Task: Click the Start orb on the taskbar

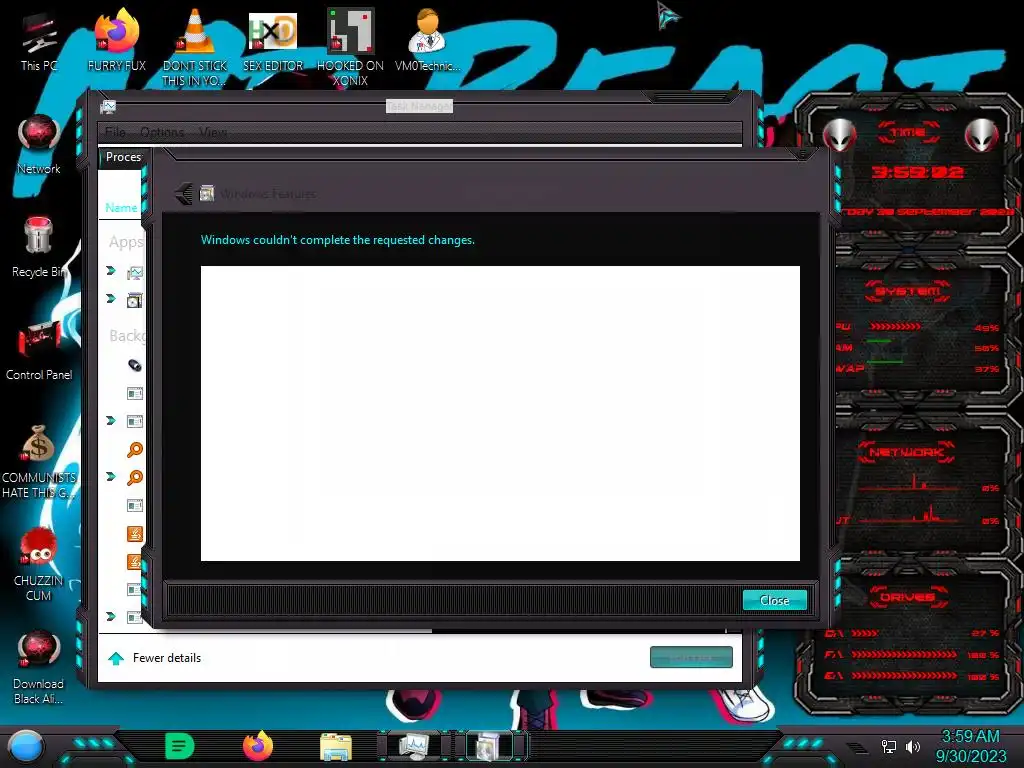Action: 26,746
